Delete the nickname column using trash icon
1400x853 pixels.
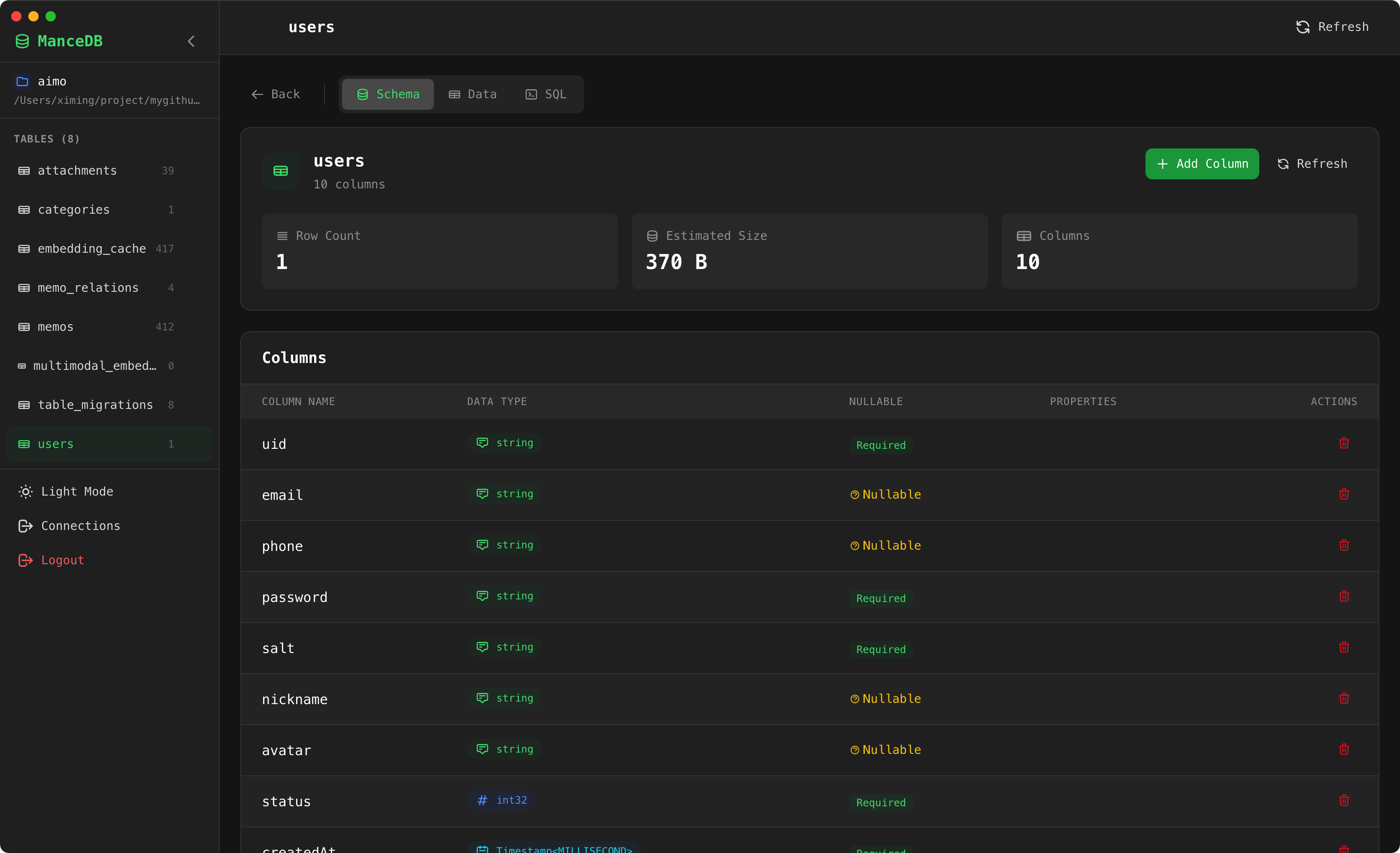[x=1344, y=699]
